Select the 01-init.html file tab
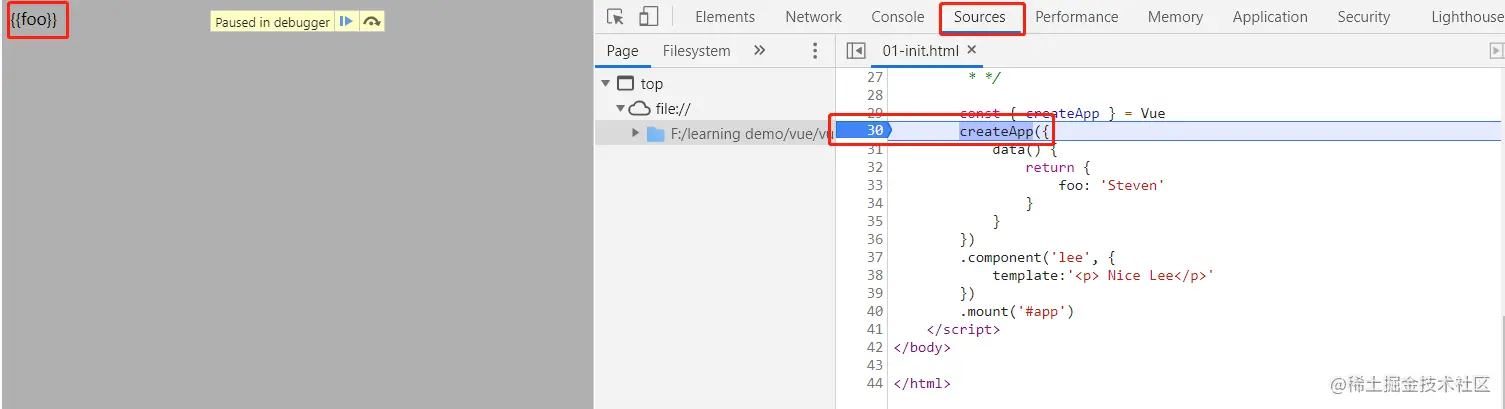 coord(922,50)
